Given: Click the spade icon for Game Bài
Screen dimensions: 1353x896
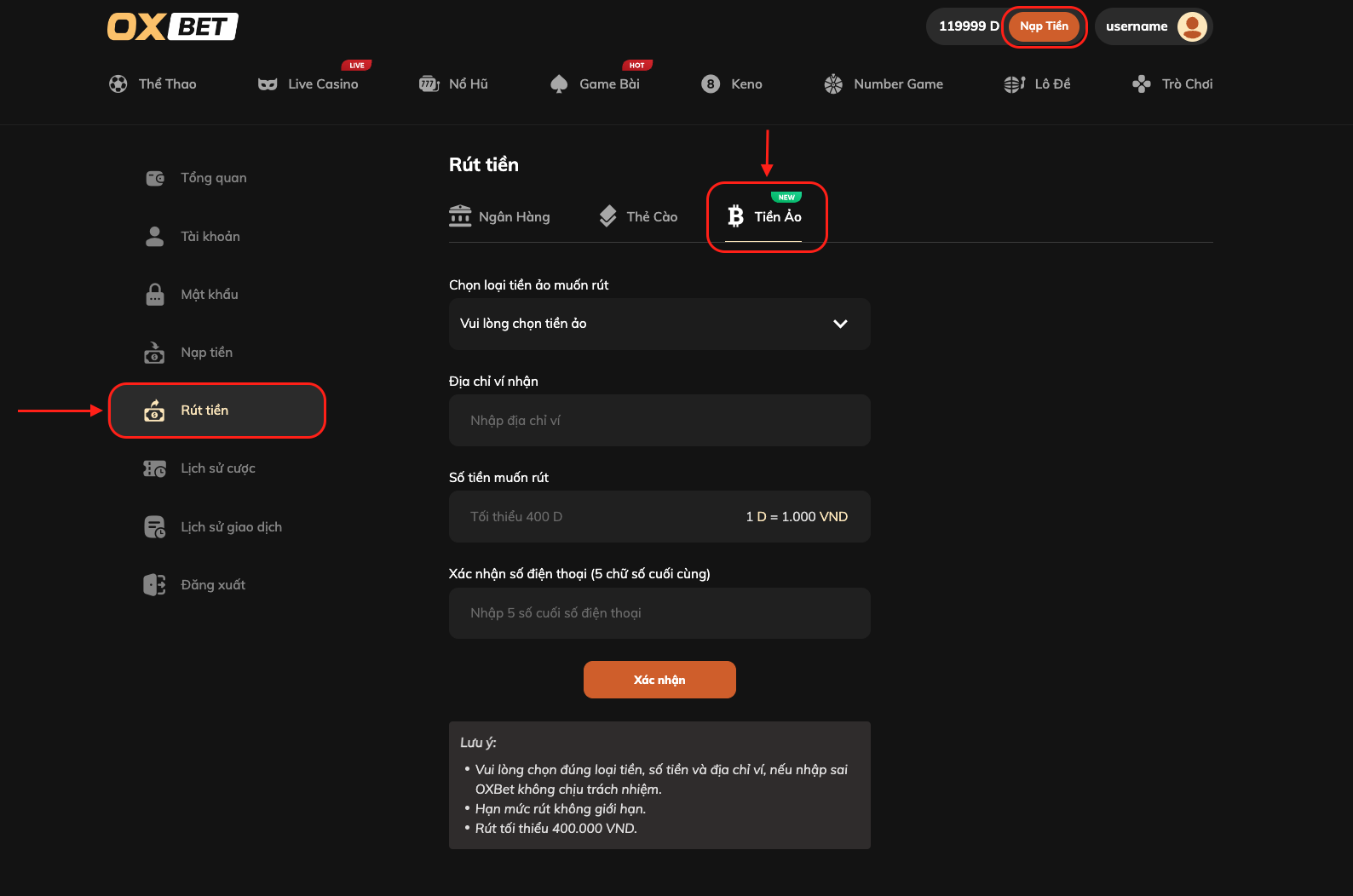Looking at the screenshot, I should pos(559,83).
